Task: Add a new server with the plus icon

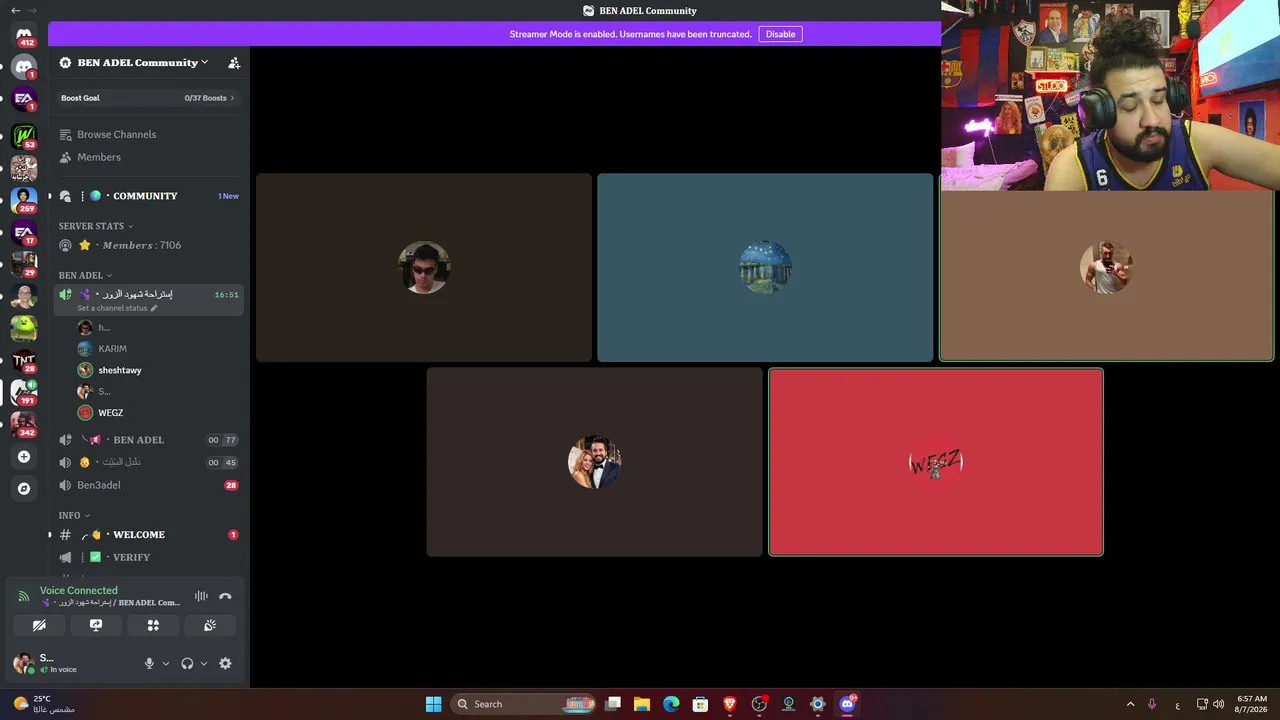Action: coord(24,457)
